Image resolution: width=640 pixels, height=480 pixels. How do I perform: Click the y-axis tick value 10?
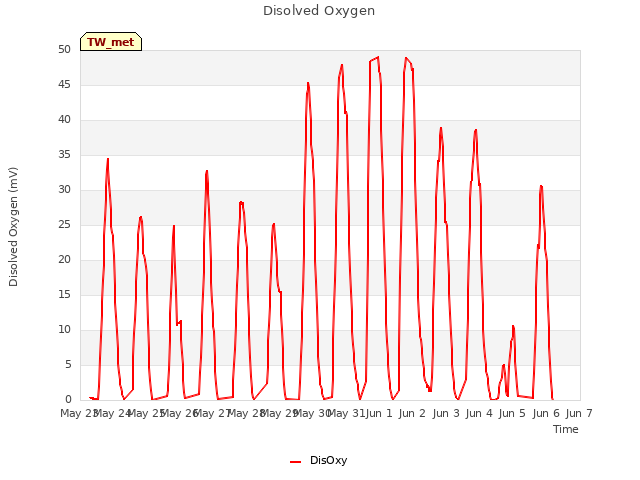point(64,329)
